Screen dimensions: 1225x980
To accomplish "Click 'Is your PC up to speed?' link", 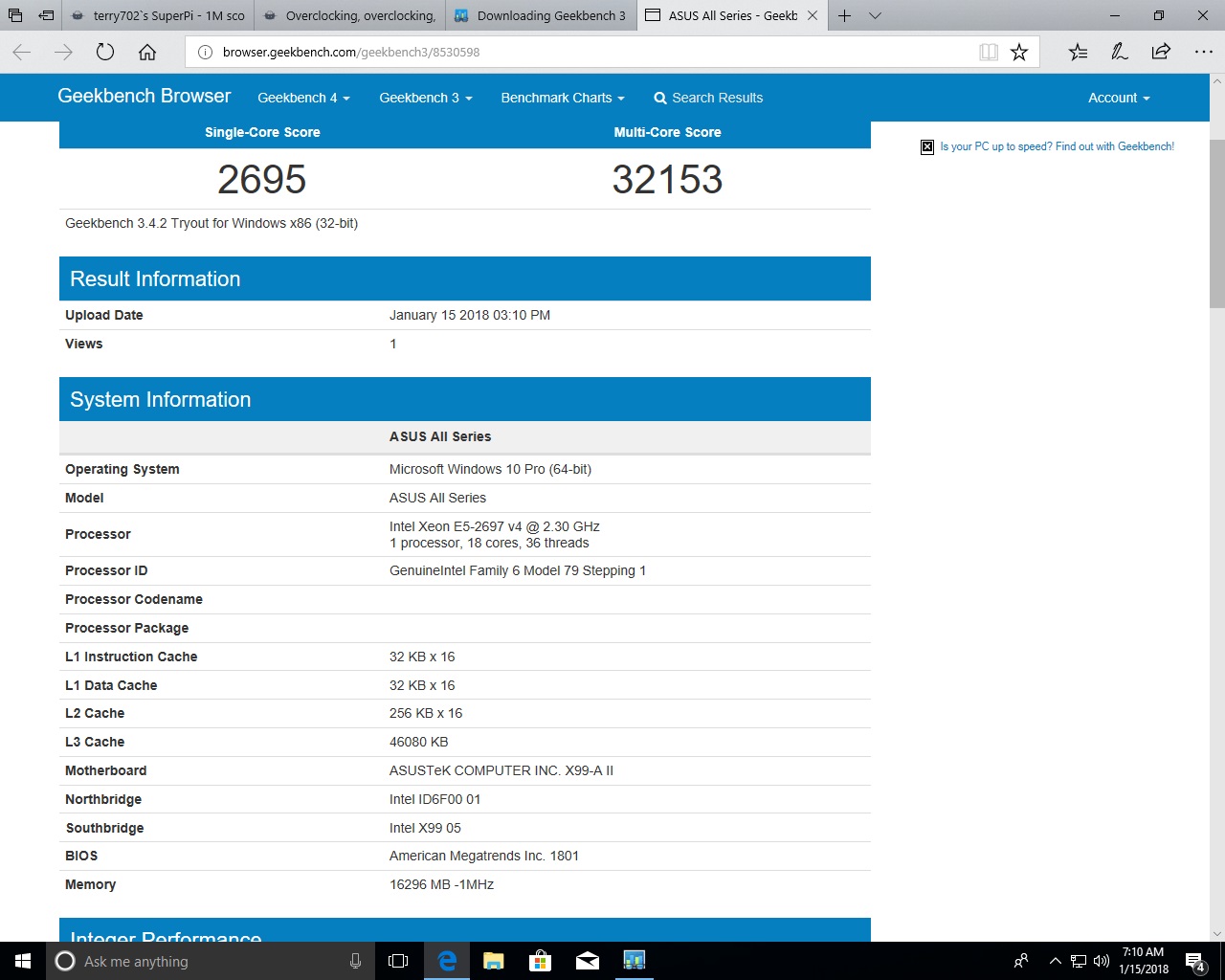I will [x=1057, y=146].
